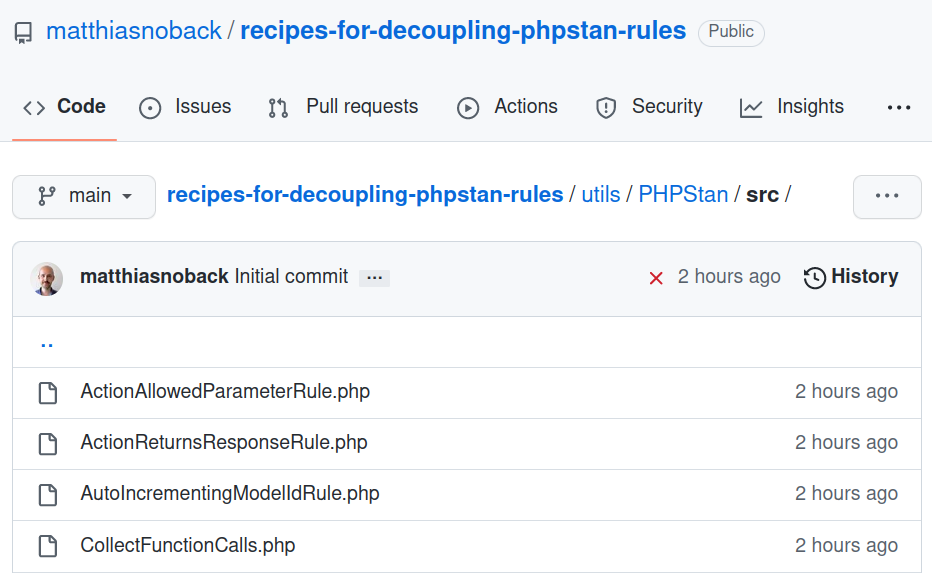Viewport: 932px width, 573px height.
Task: Click timestamp in ActionAllowedParameterRule.php row
Action: [x=846, y=392]
